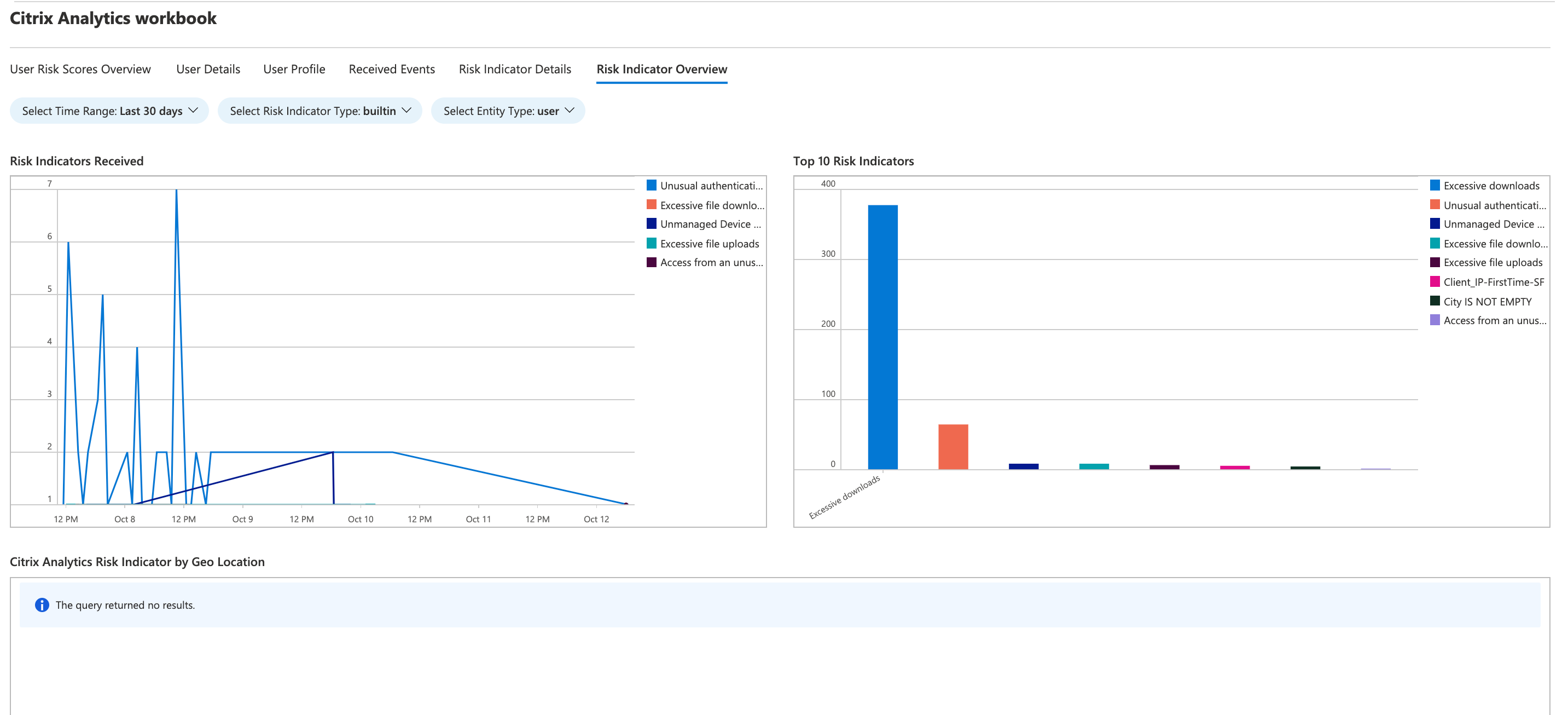Click the highest peak in the line chart
This screenshot has height=715, width=1568.
click(177, 191)
